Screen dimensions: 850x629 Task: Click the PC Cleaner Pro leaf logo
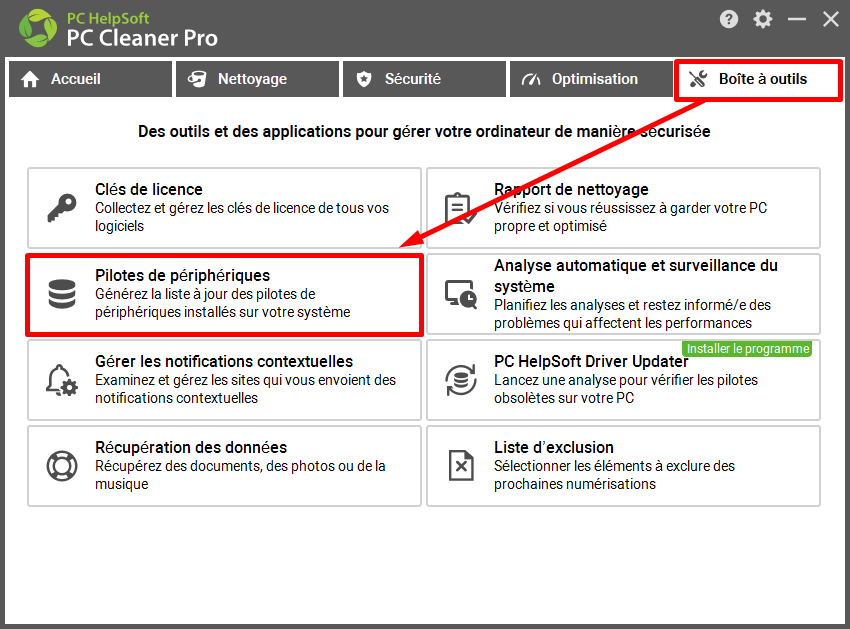38,28
